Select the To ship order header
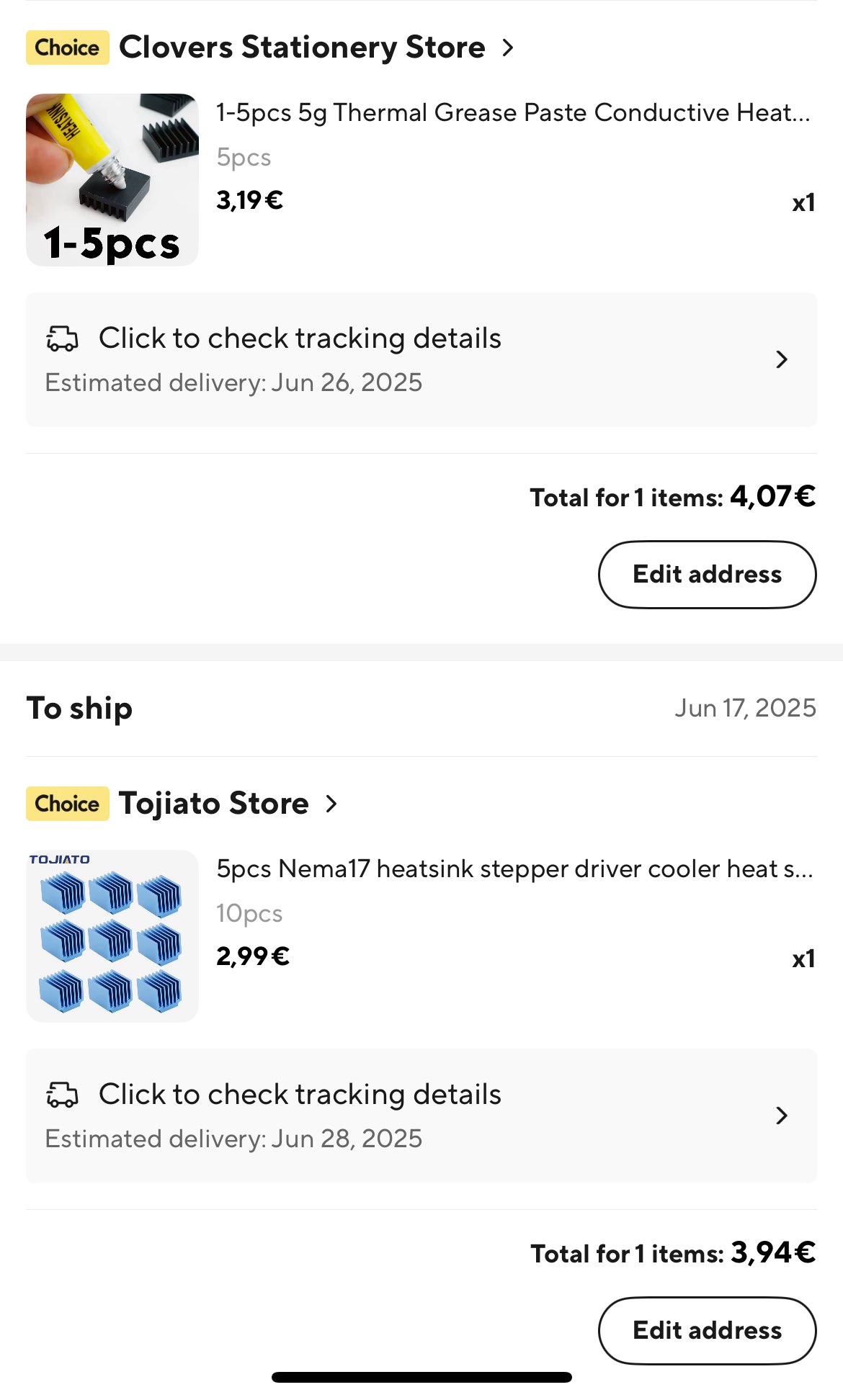 click(79, 709)
